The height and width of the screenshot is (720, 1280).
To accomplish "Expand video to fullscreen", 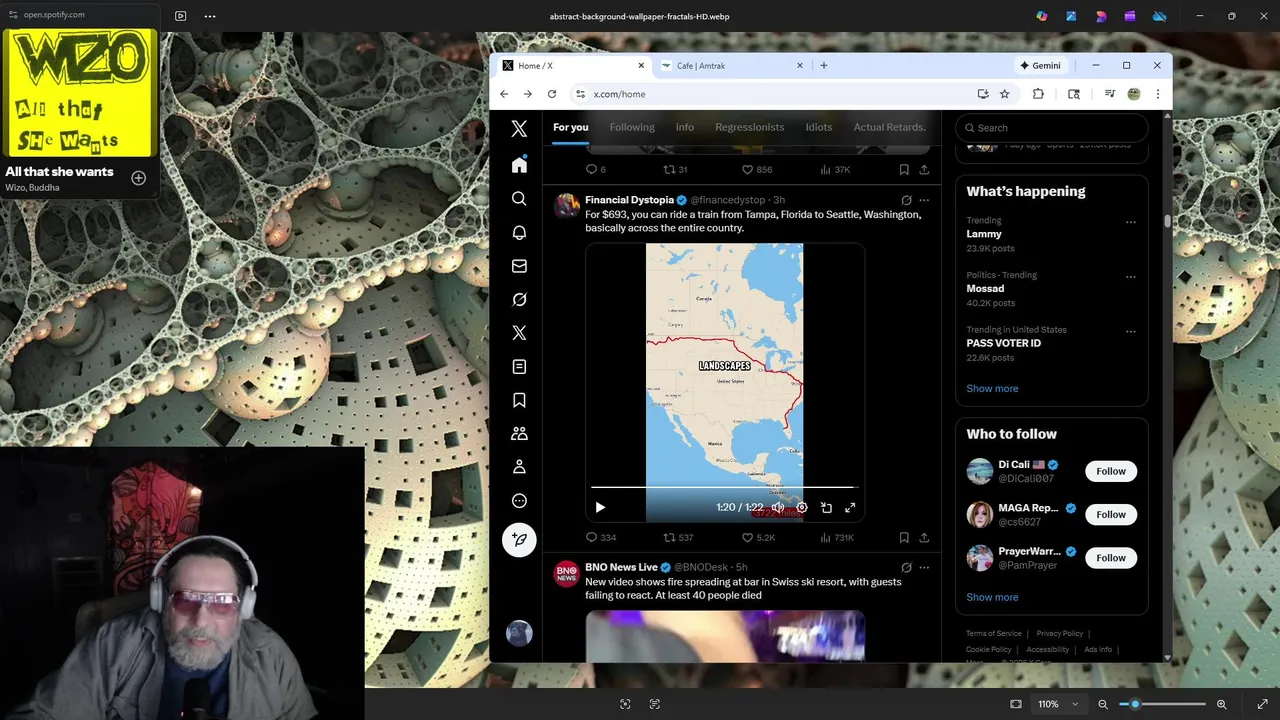I will 850,508.
